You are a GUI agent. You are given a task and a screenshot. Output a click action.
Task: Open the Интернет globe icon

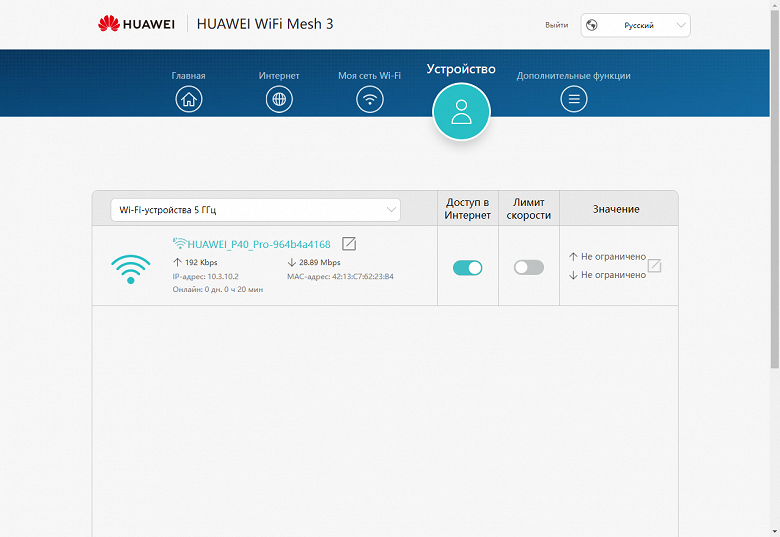pos(279,99)
